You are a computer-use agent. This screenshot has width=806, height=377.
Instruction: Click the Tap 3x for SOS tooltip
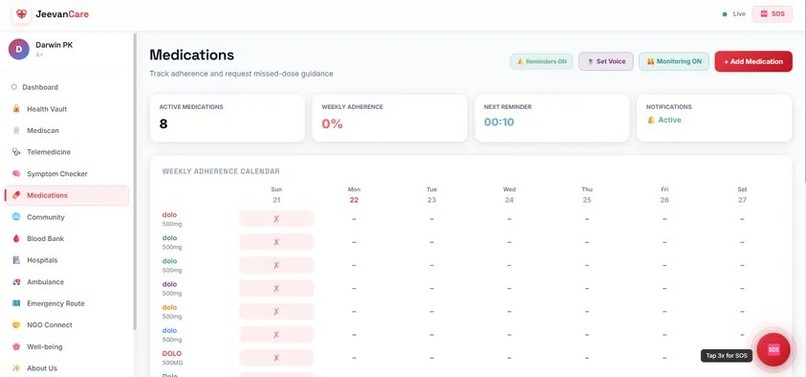click(726, 355)
